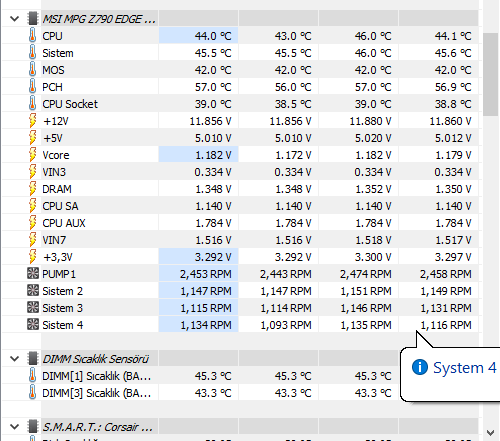Click the thermometer icon of DIMM[1] Sıcaklık row
The width and height of the screenshot is (500, 441).
click(x=32, y=376)
